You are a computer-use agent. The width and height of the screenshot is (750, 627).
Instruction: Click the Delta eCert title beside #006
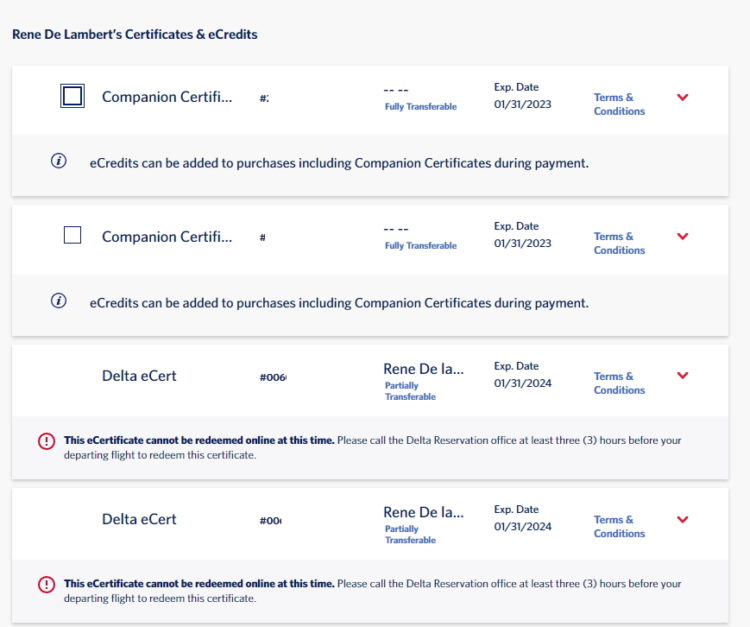click(x=139, y=376)
